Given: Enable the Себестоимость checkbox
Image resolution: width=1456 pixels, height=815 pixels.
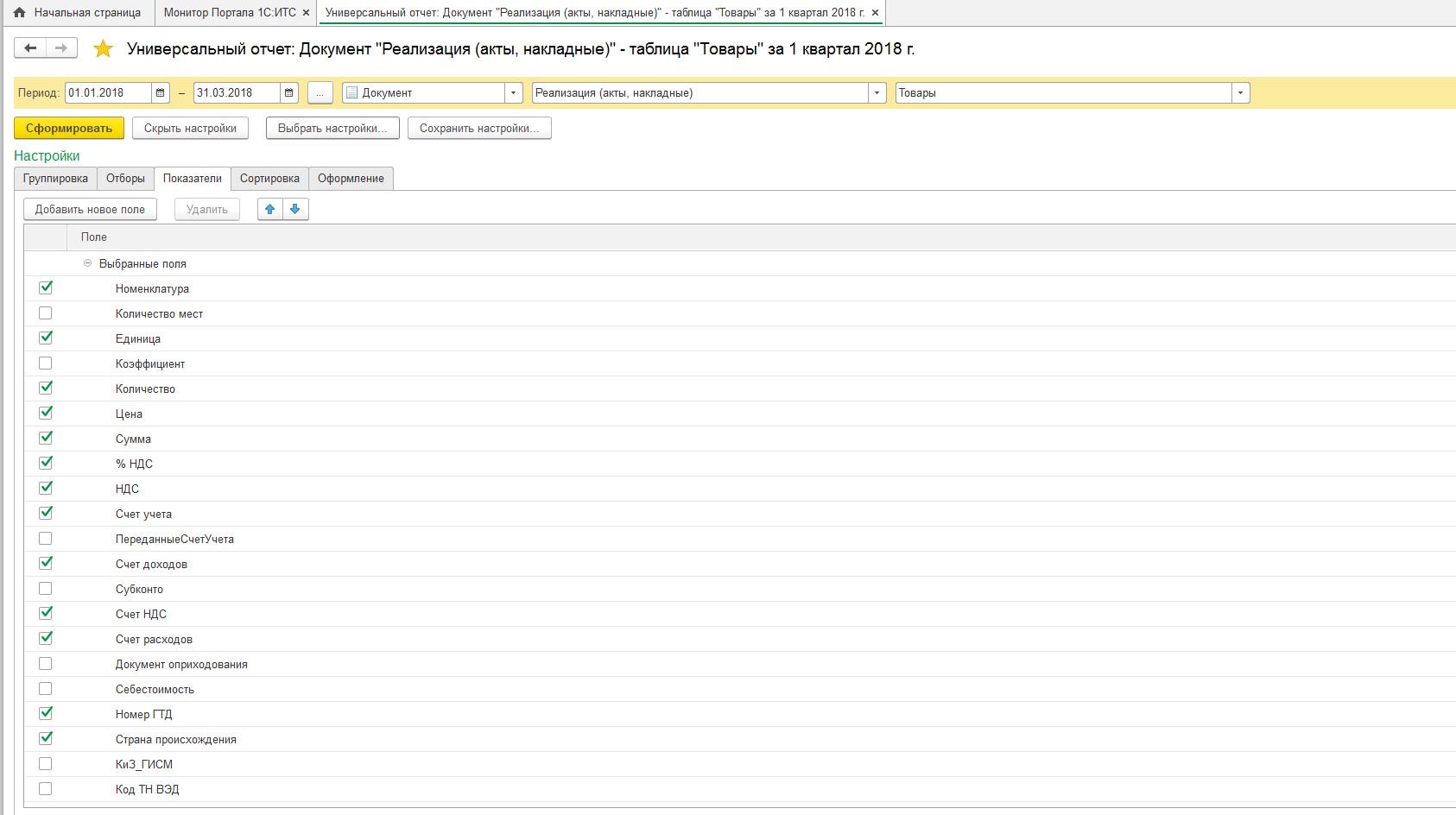Looking at the screenshot, I should [x=46, y=689].
